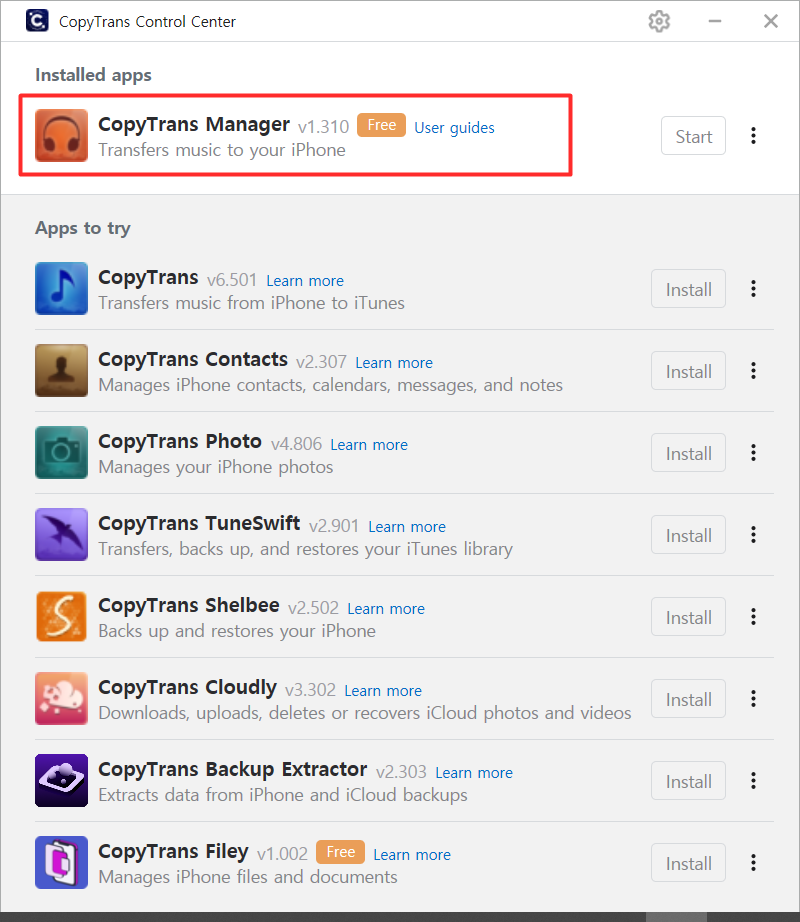This screenshot has height=922, width=800.
Task: Open Learn more link for CopyTrans v6.501
Action: [x=305, y=280]
